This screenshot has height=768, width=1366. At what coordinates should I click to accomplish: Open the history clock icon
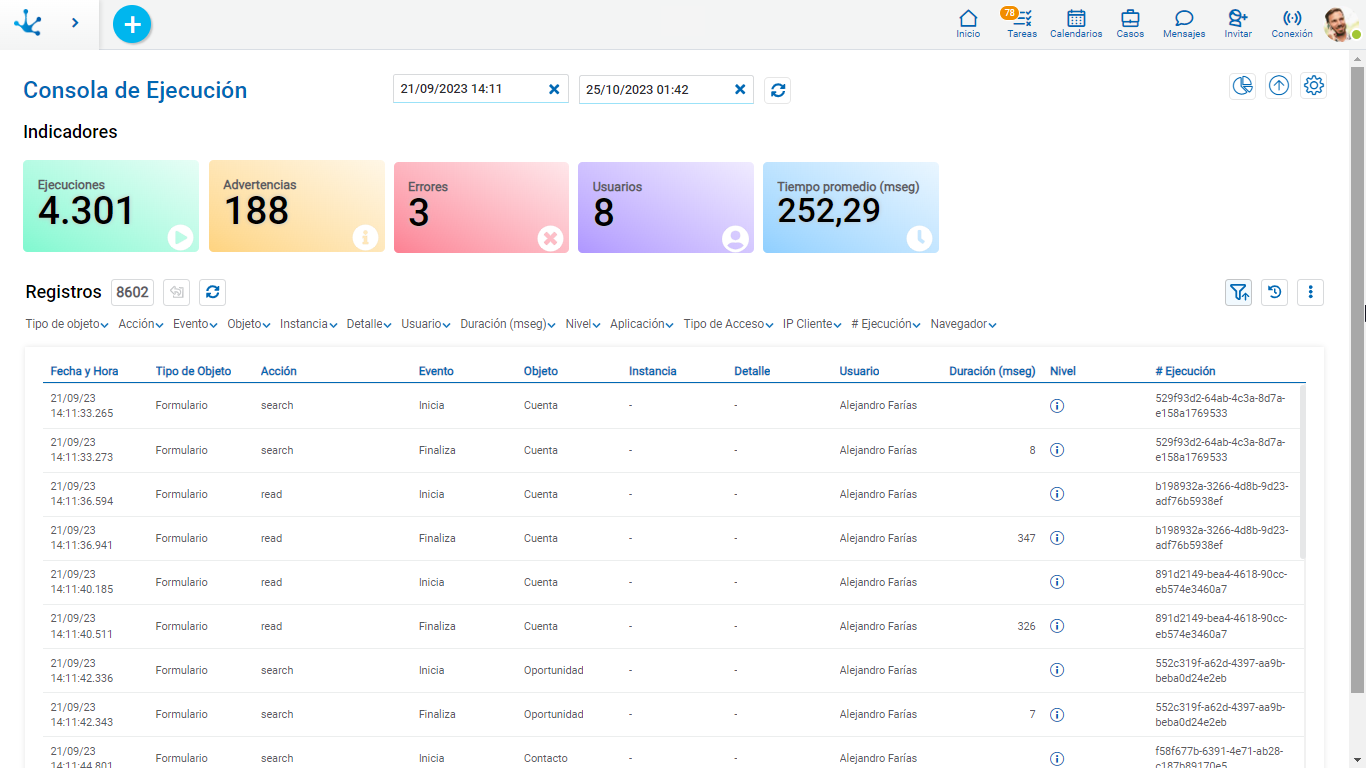pos(1274,292)
